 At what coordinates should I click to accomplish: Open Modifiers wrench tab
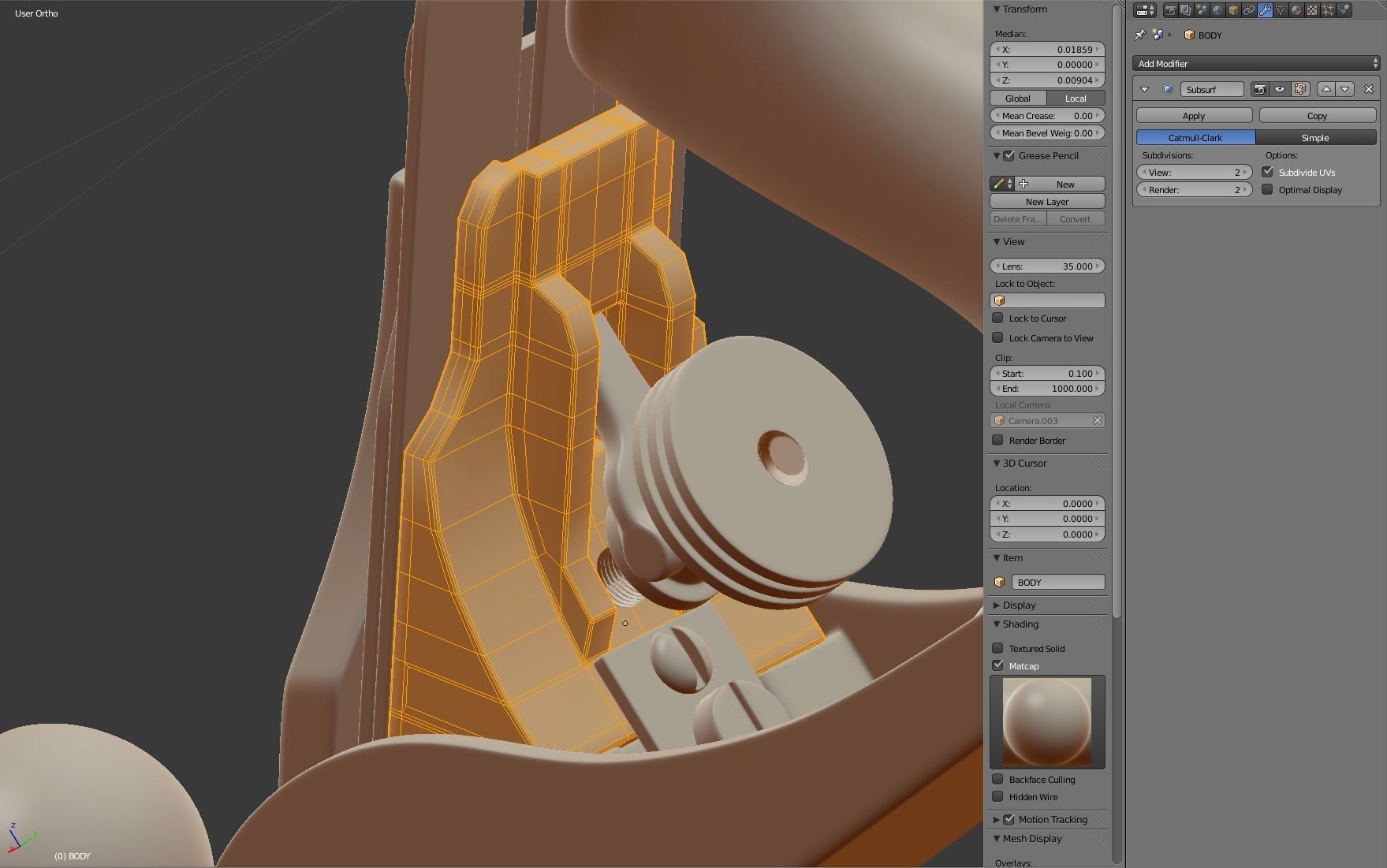click(1265, 10)
